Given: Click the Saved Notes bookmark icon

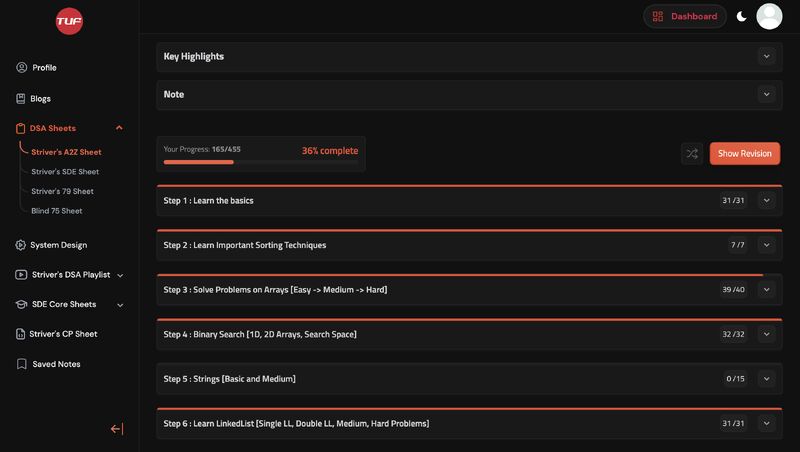Looking at the screenshot, I should (x=21, y=364).
